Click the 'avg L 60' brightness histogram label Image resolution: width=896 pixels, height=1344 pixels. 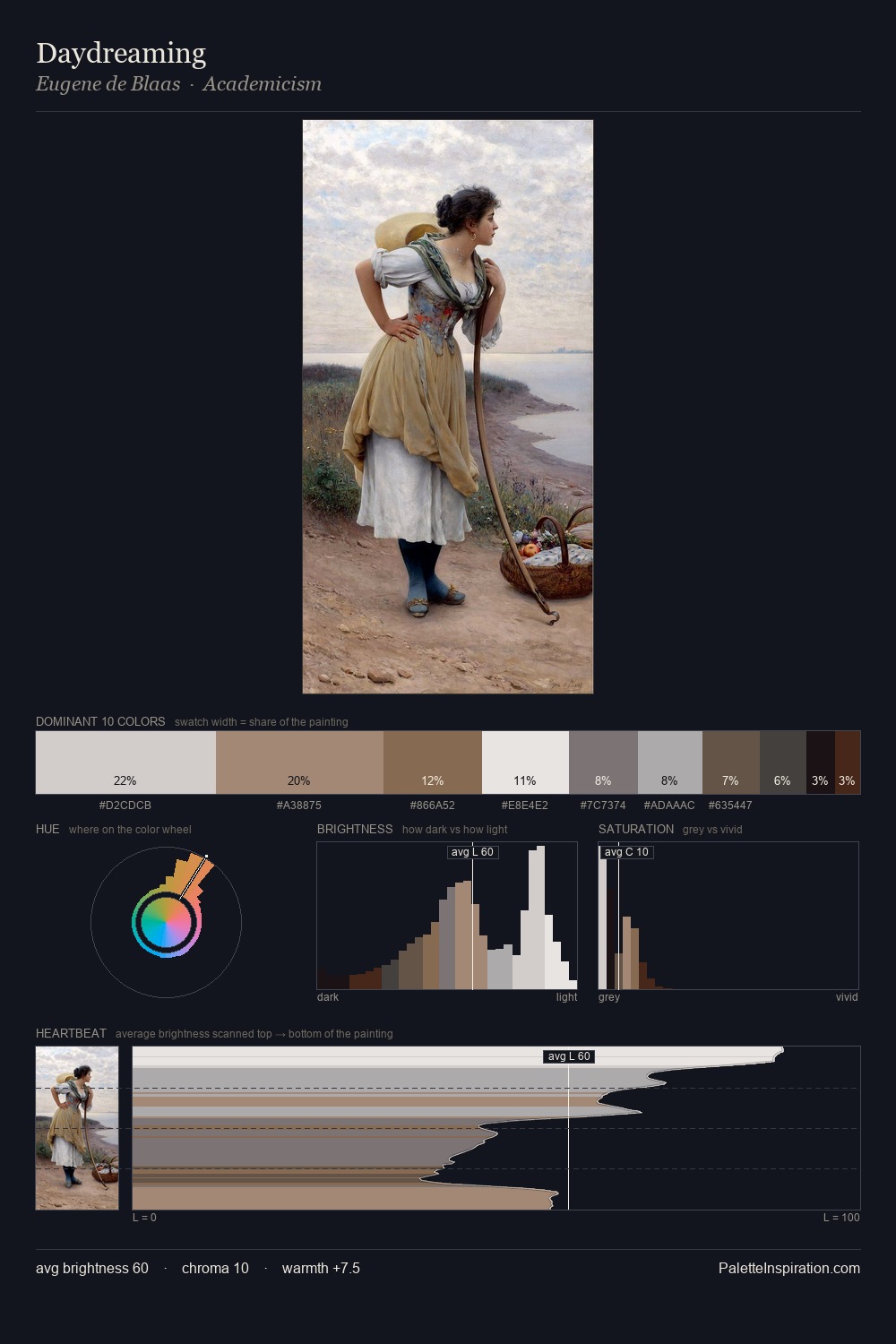pyautogui.click(x=472, y=852)
